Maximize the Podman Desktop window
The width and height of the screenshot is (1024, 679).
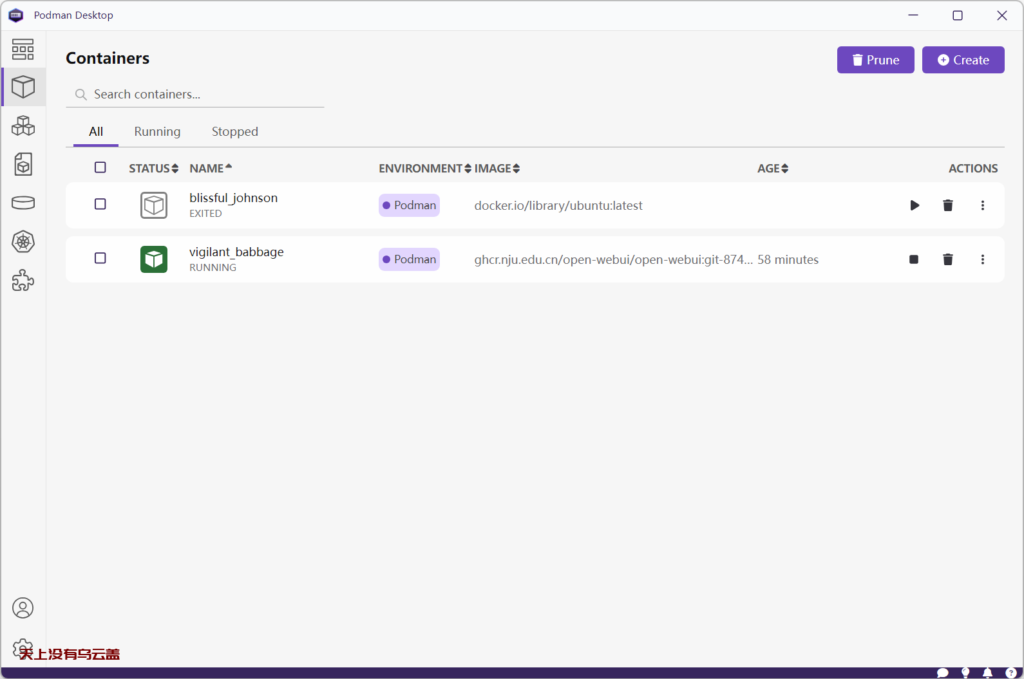[957, 15]
